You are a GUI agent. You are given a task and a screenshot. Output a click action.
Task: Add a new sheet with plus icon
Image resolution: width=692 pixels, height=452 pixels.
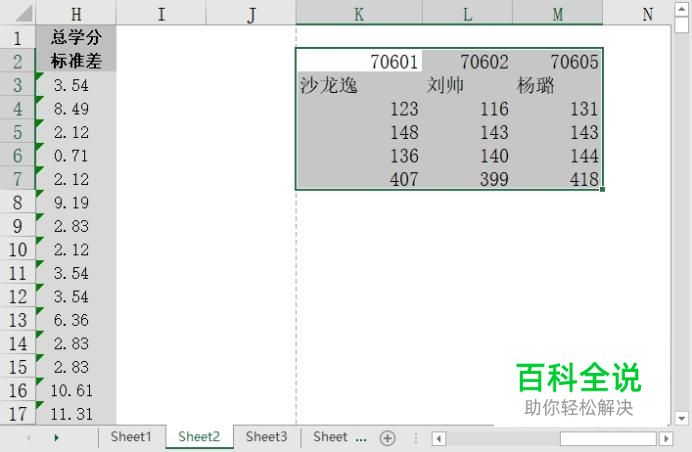387,438
